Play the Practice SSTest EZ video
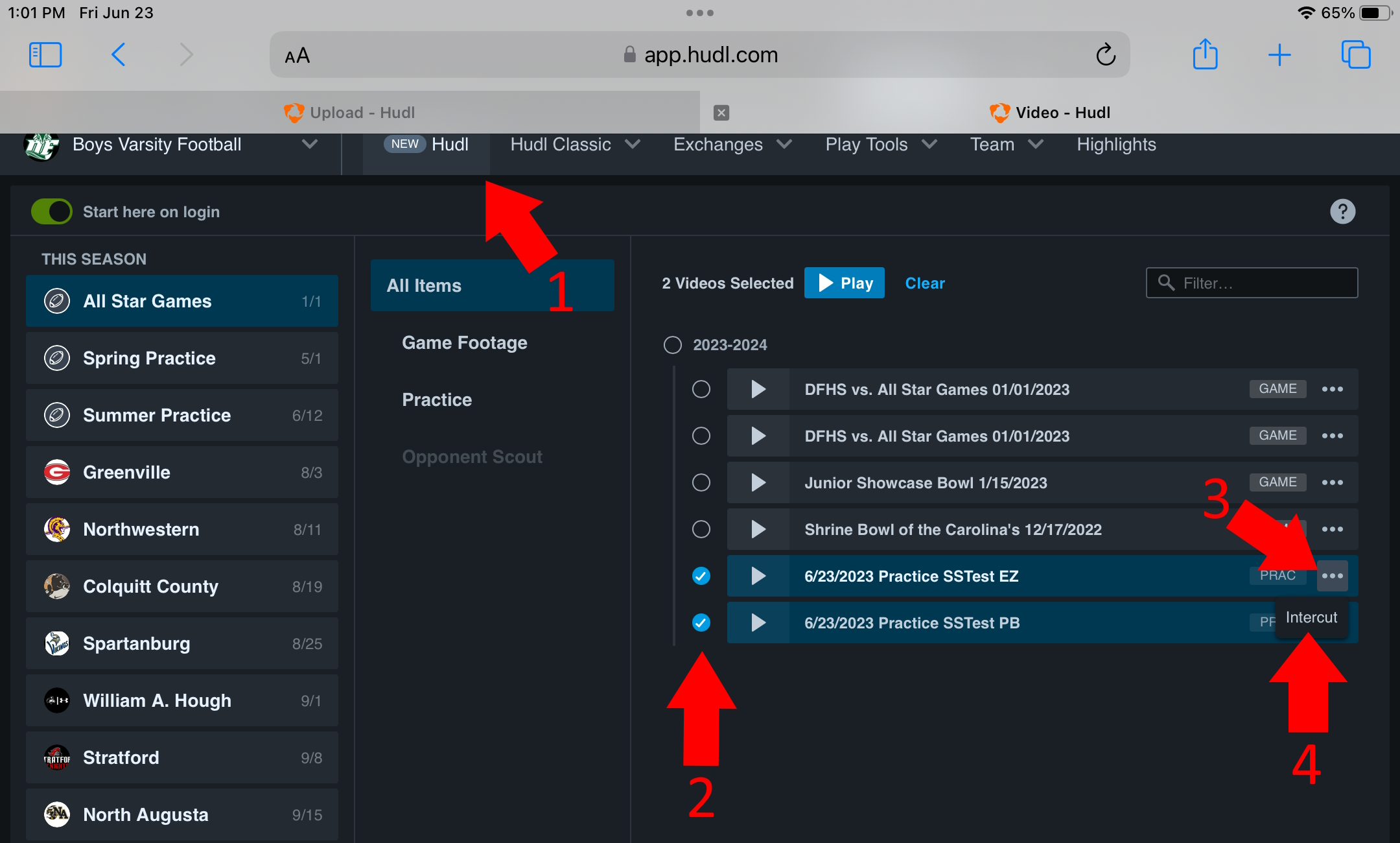 coord(758,576)
